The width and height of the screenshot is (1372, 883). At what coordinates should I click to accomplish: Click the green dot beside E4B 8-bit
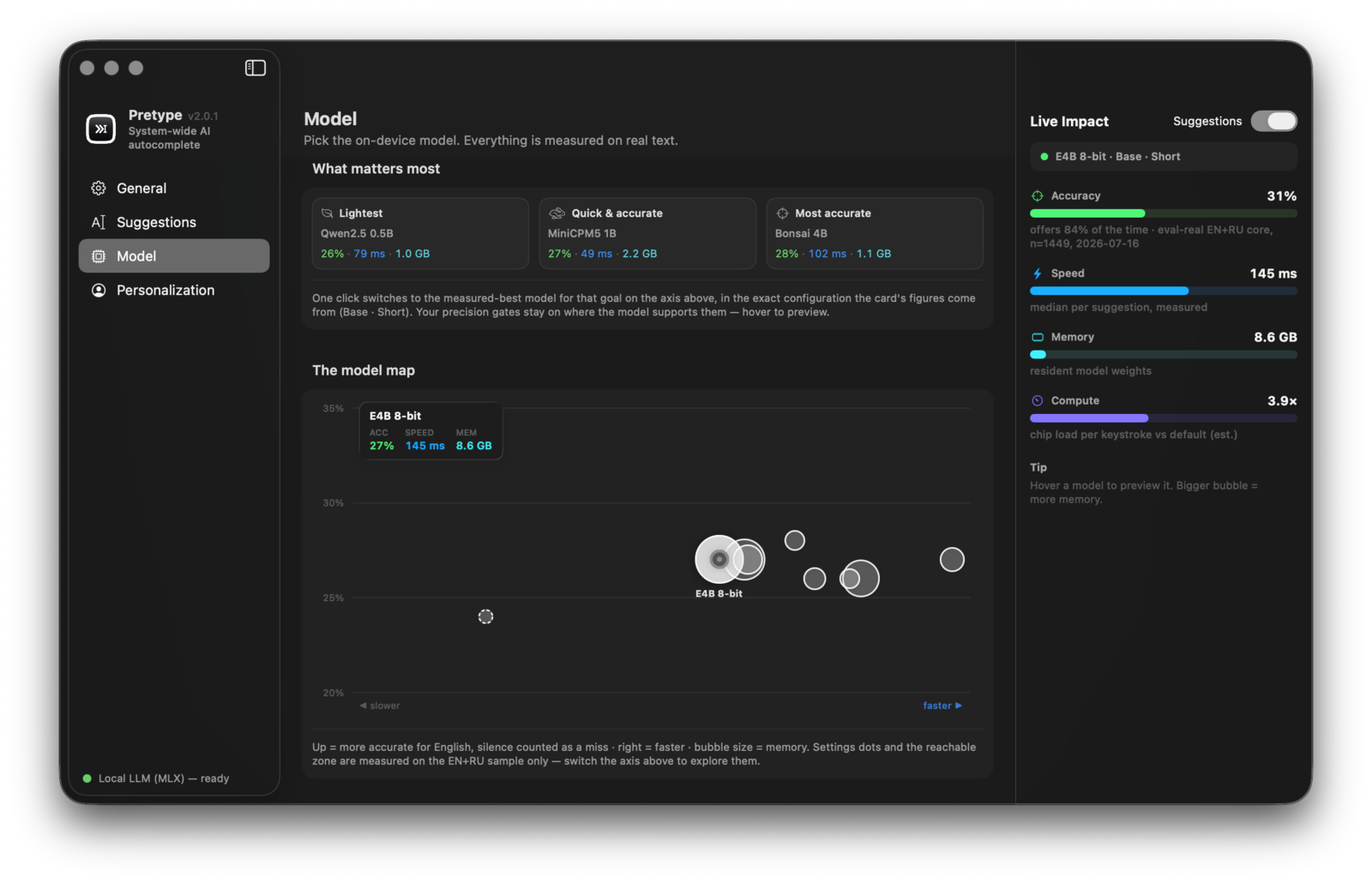tap(1044, 157)
